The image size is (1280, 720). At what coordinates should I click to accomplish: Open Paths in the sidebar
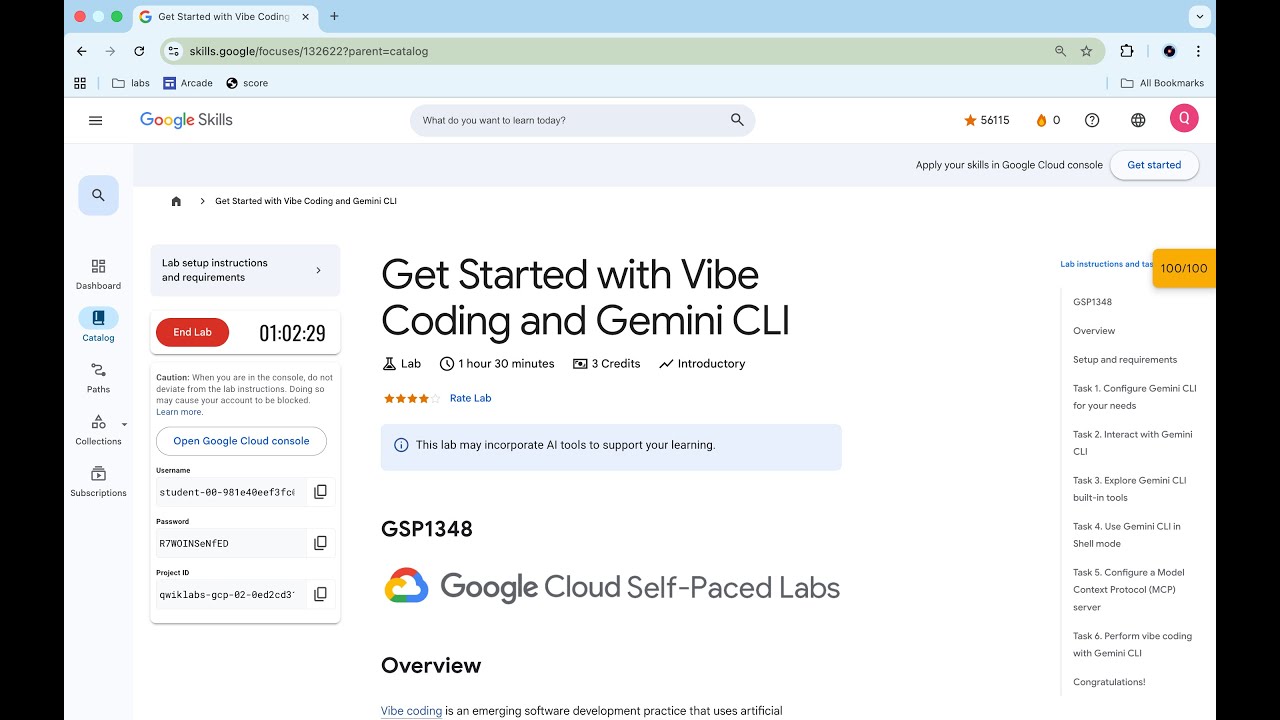98,378
